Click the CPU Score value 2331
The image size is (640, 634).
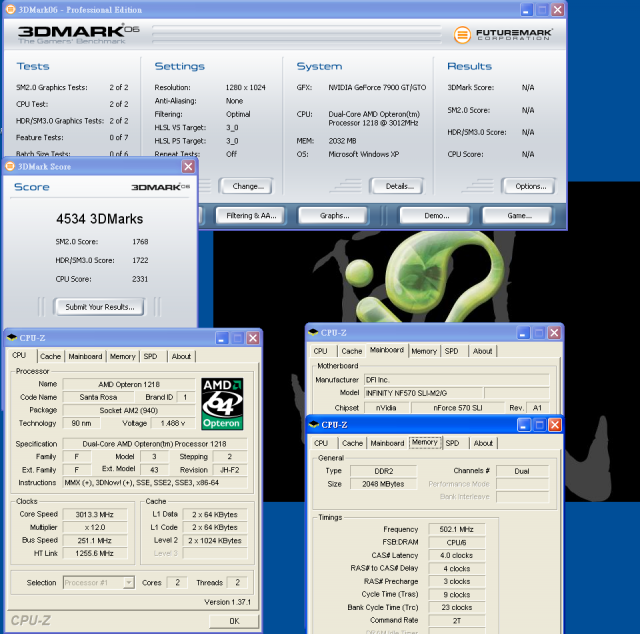tap(140, 279)
